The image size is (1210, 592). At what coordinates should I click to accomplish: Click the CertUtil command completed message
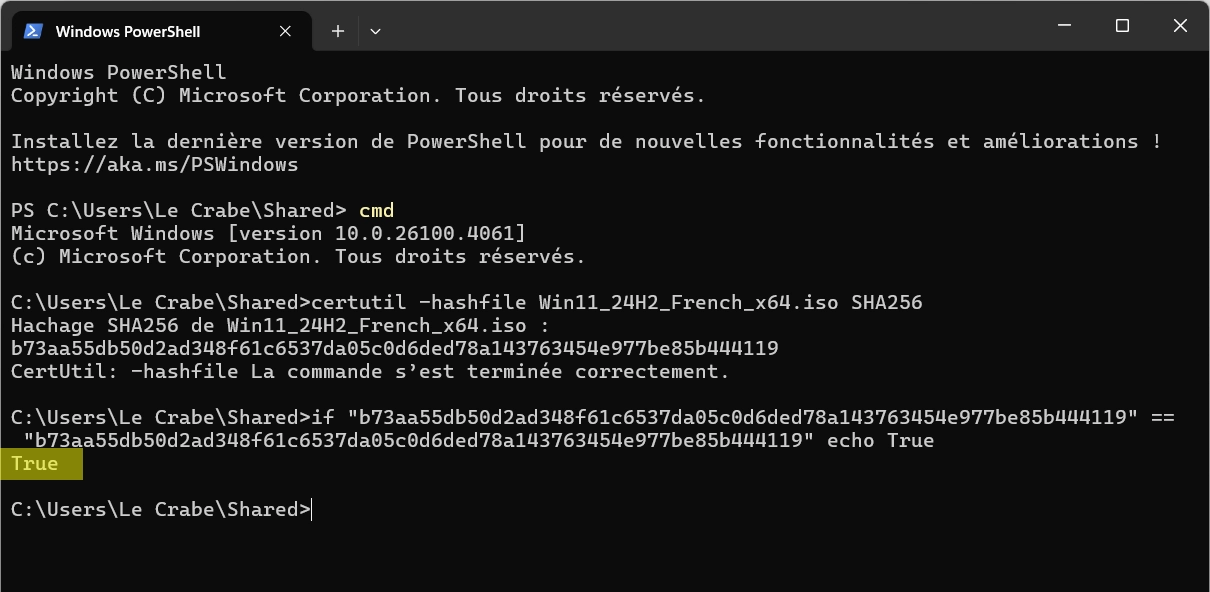[371, 371]
